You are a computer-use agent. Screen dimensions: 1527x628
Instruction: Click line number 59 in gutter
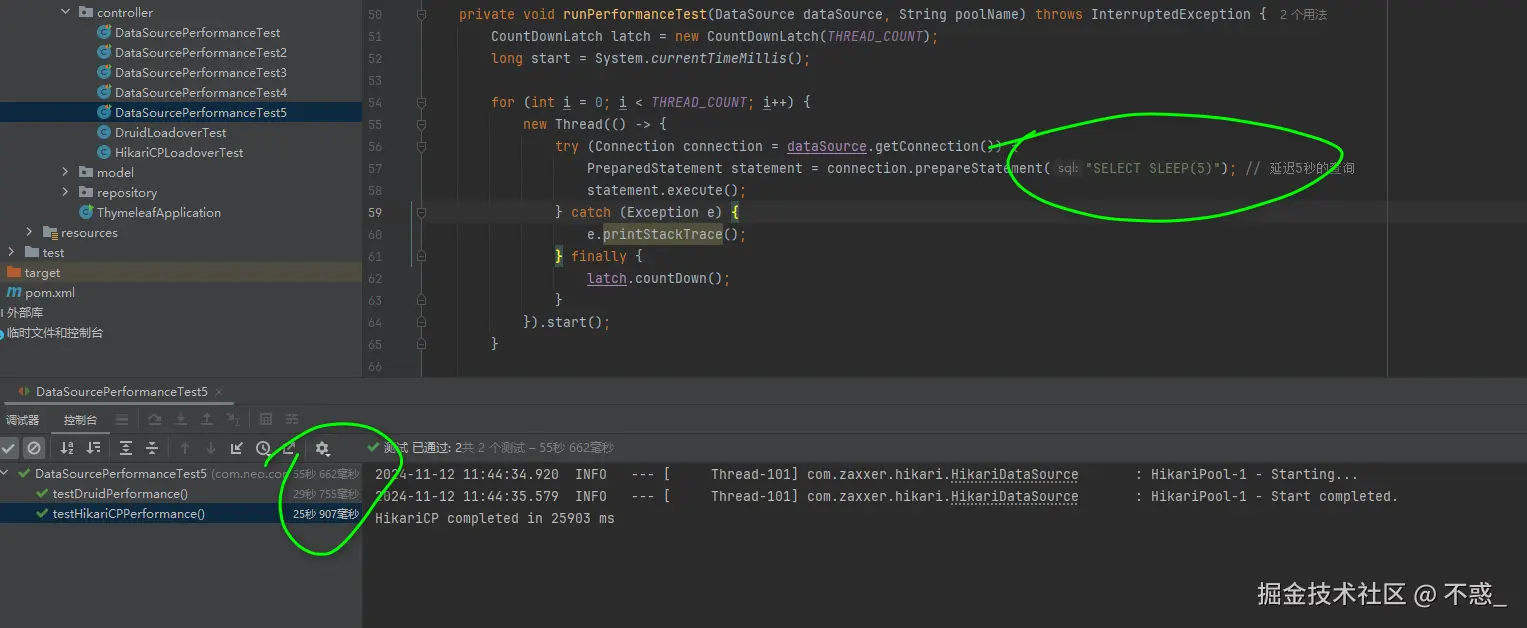(x=375, y=213)
